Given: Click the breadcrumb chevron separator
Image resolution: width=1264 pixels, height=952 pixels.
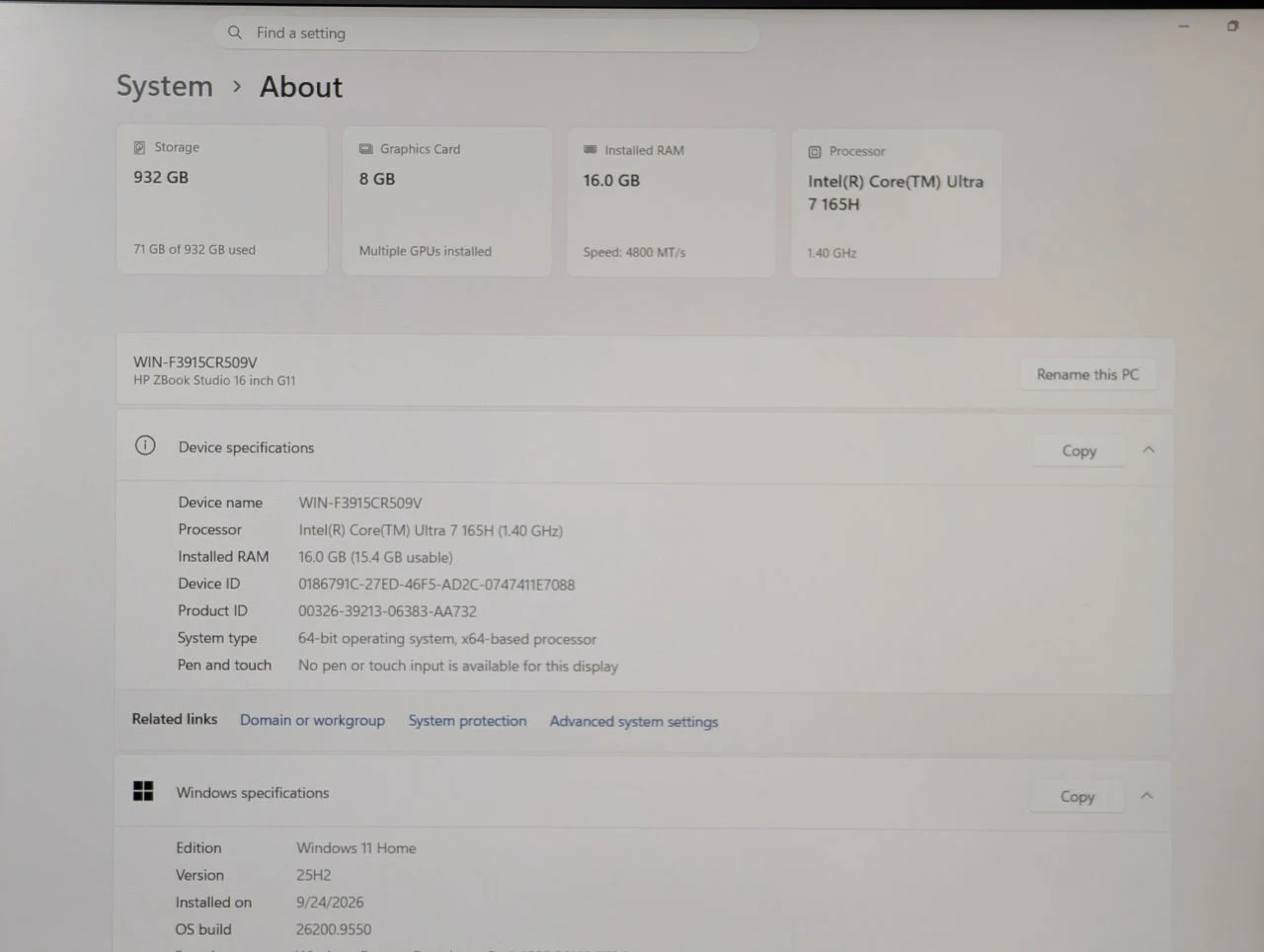Looking at the screenshot, I should pos(237,87).
